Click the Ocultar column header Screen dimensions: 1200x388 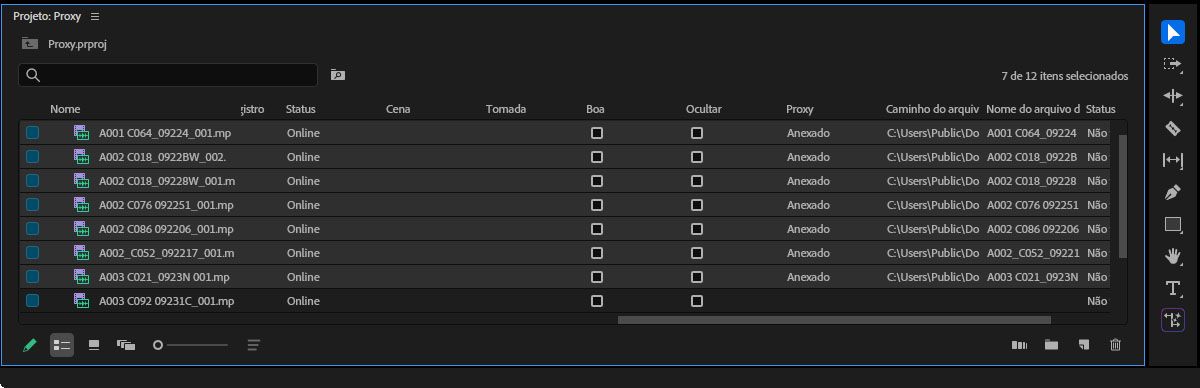[704, 109]
